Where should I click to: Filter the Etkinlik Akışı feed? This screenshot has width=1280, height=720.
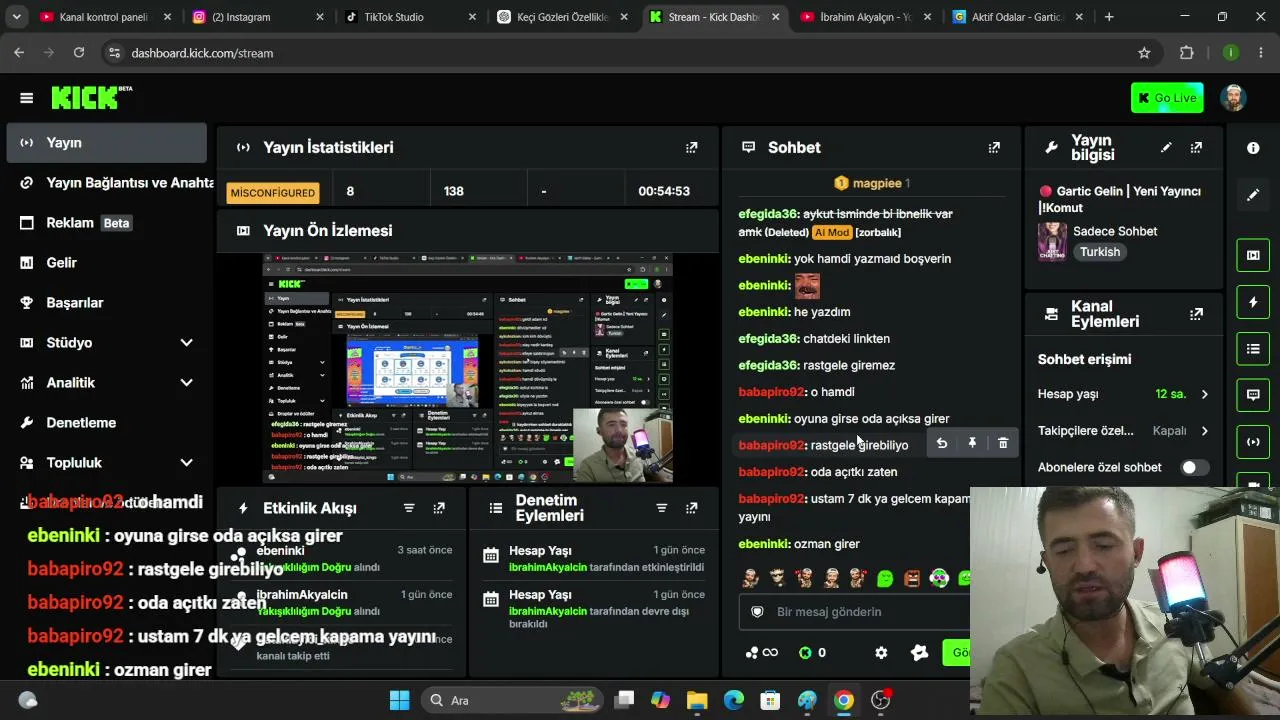pos(409,508)
